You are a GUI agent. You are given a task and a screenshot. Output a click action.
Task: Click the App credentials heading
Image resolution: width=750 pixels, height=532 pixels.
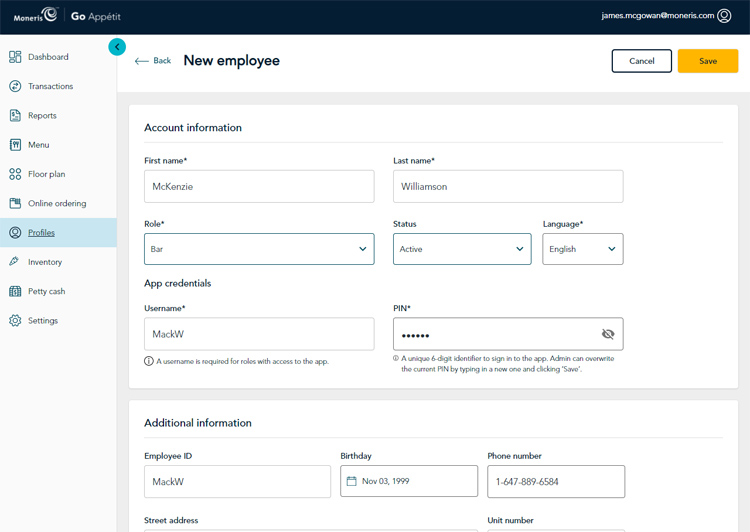click(x=177, y=283)
